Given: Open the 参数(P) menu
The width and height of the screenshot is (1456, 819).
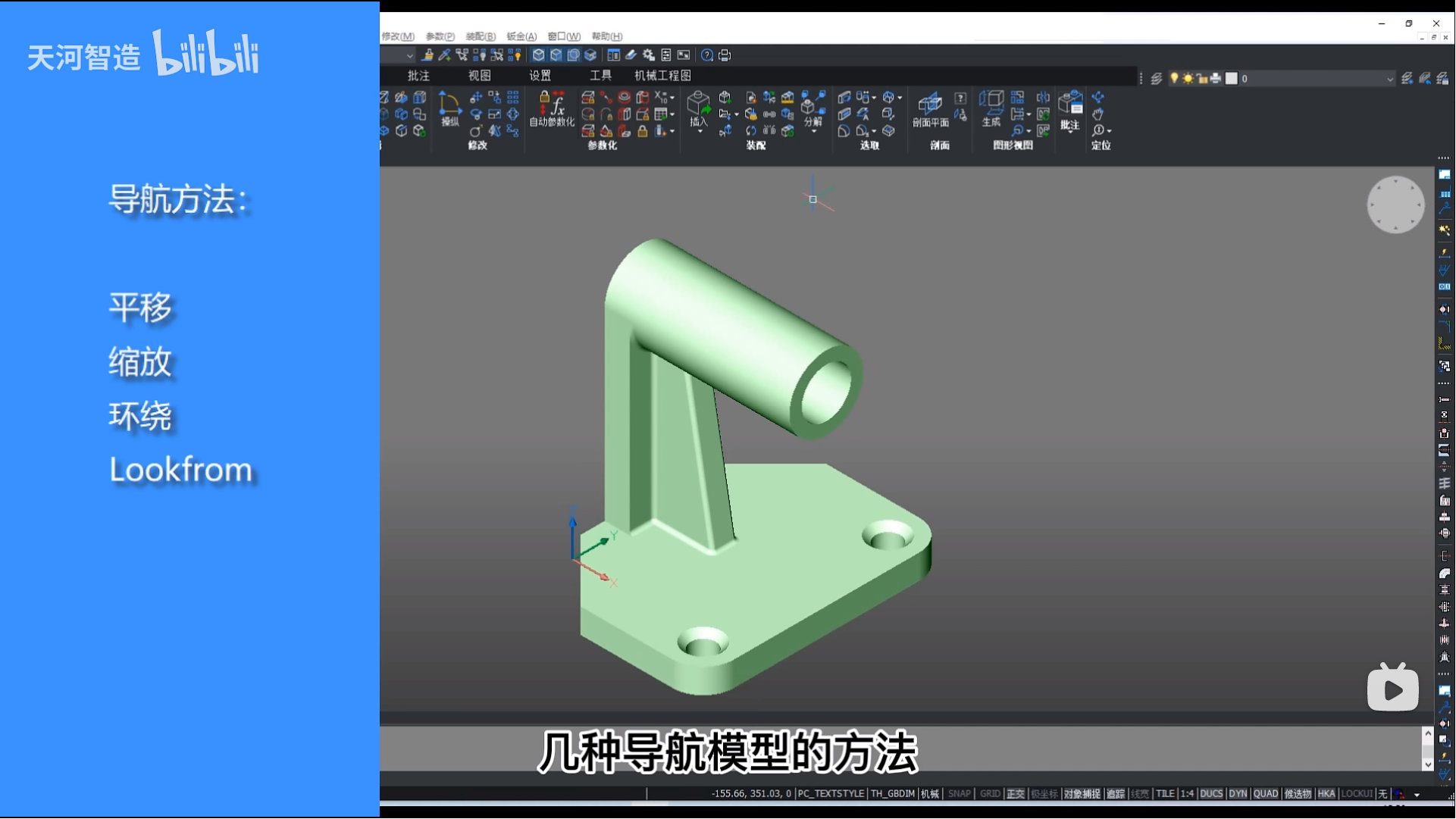Looking at the screenshot, I should click(x=440, y=36).
